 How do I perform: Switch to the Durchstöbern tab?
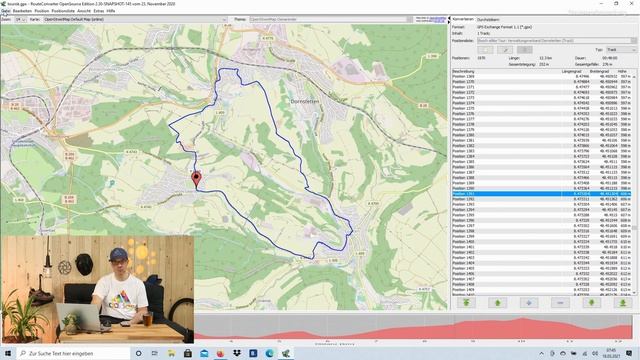pos(488,19)
